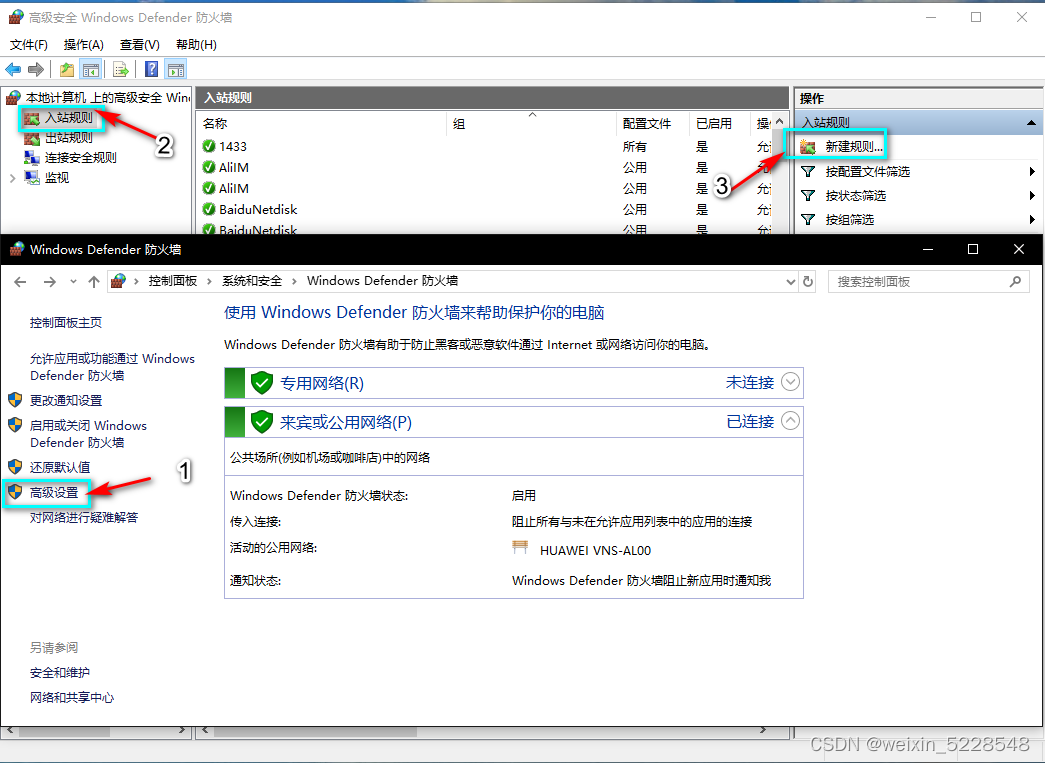The image size is (1045, 763).
Task: Collapse the 入站规则 actions section with its arrow
Action: (x=1031, y=123)
